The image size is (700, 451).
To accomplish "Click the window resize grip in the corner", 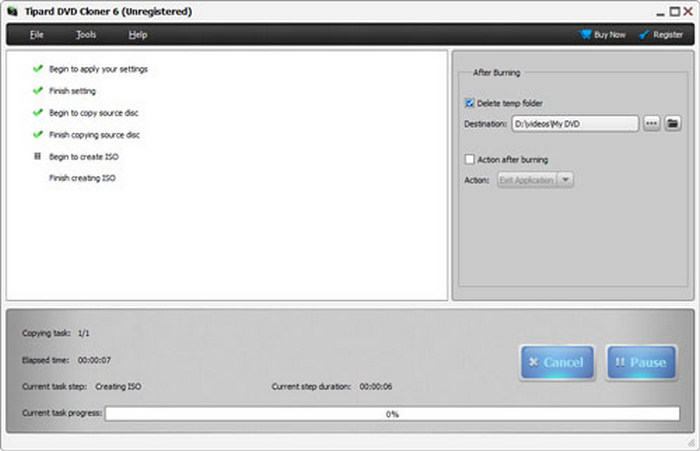I will (691, 442).
